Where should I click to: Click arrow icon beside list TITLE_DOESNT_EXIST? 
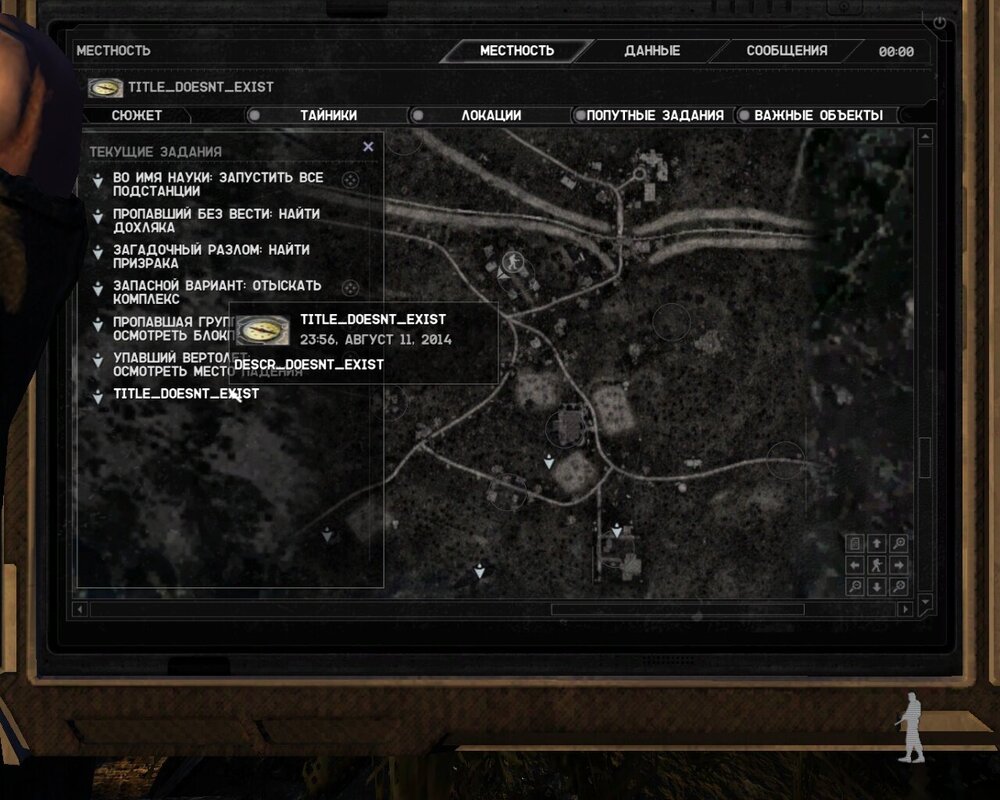pos(98,396)
